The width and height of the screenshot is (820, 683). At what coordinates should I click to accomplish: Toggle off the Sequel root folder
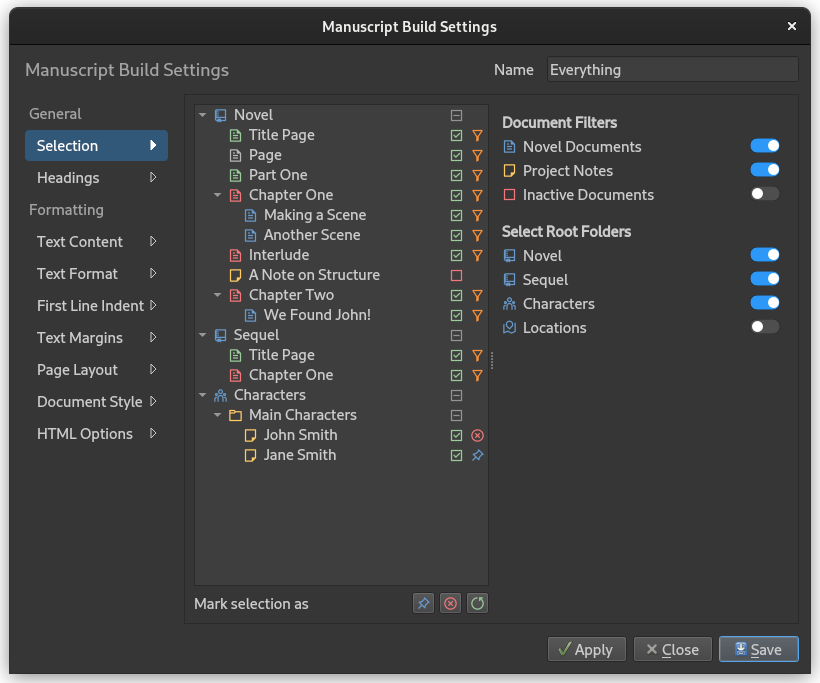[x=765, y=279]
